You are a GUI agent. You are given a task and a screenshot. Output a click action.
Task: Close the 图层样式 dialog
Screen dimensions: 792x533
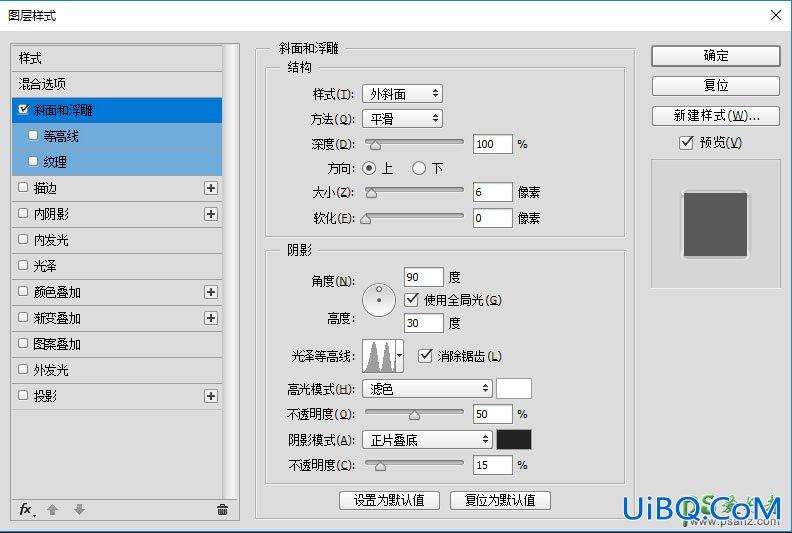pos(776,15)
